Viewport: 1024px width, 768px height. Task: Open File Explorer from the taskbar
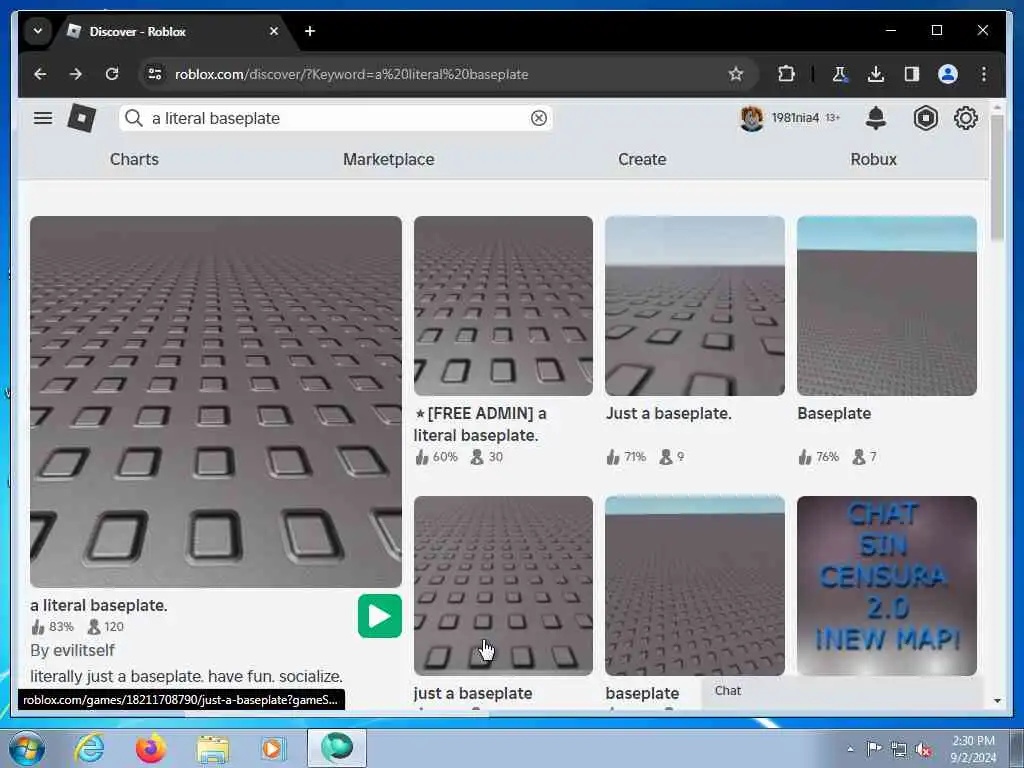click(x=213, y=749)
